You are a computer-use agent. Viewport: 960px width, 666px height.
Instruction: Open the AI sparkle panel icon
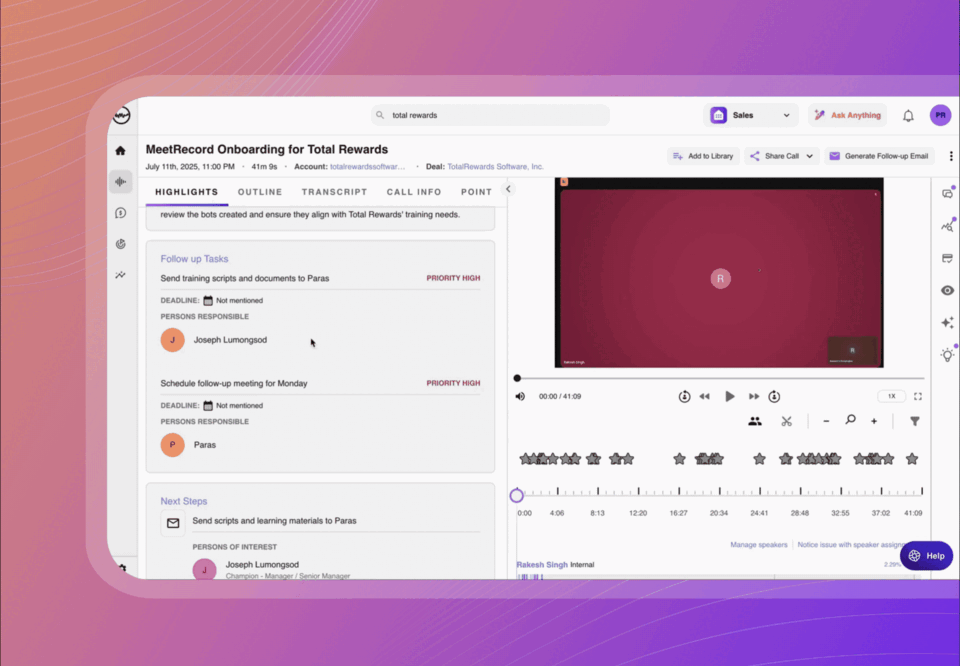pyautogui.click(x=948, y=323)
